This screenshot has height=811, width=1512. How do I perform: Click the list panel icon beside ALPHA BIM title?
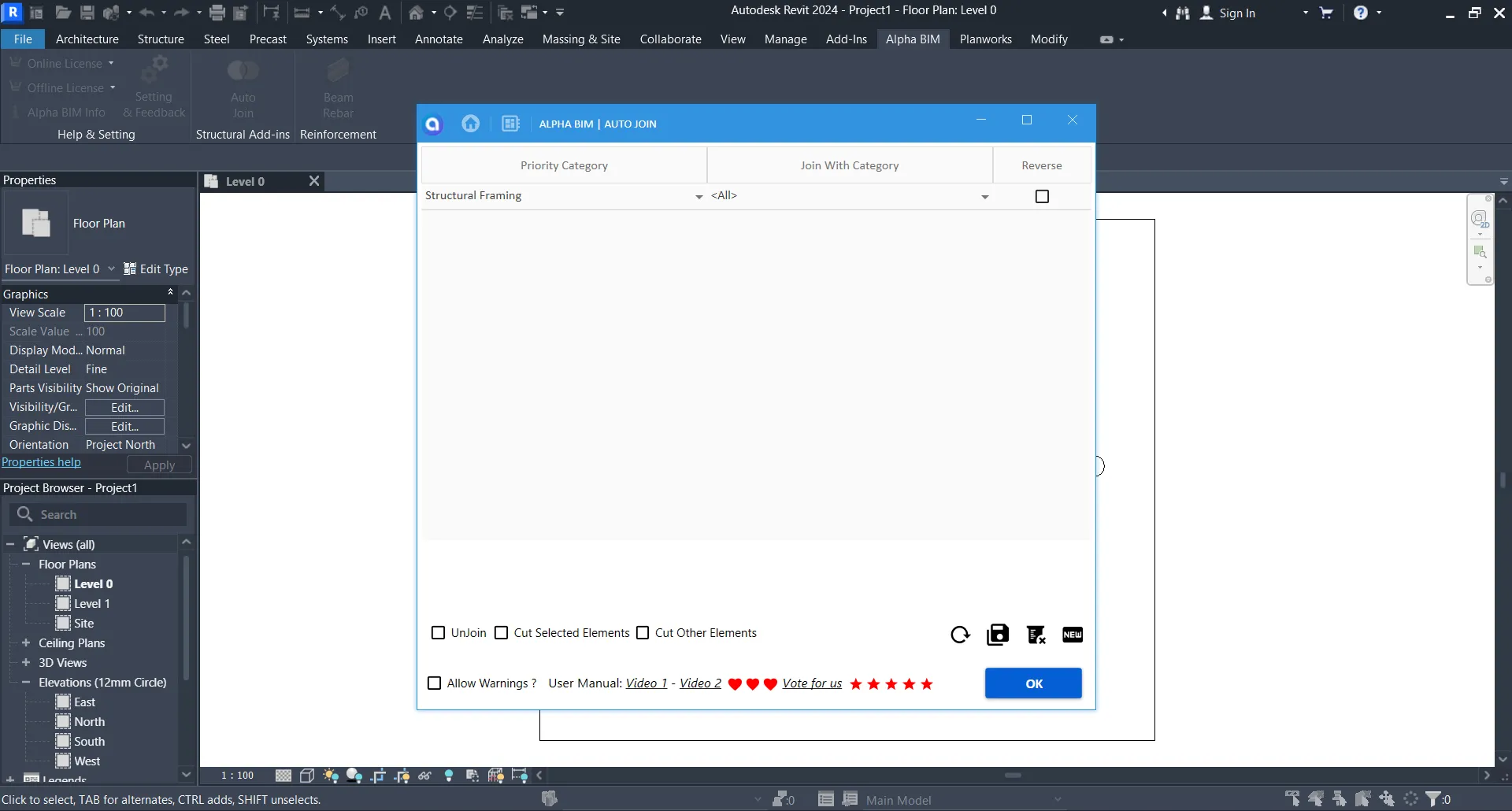[x=510, y=124]
